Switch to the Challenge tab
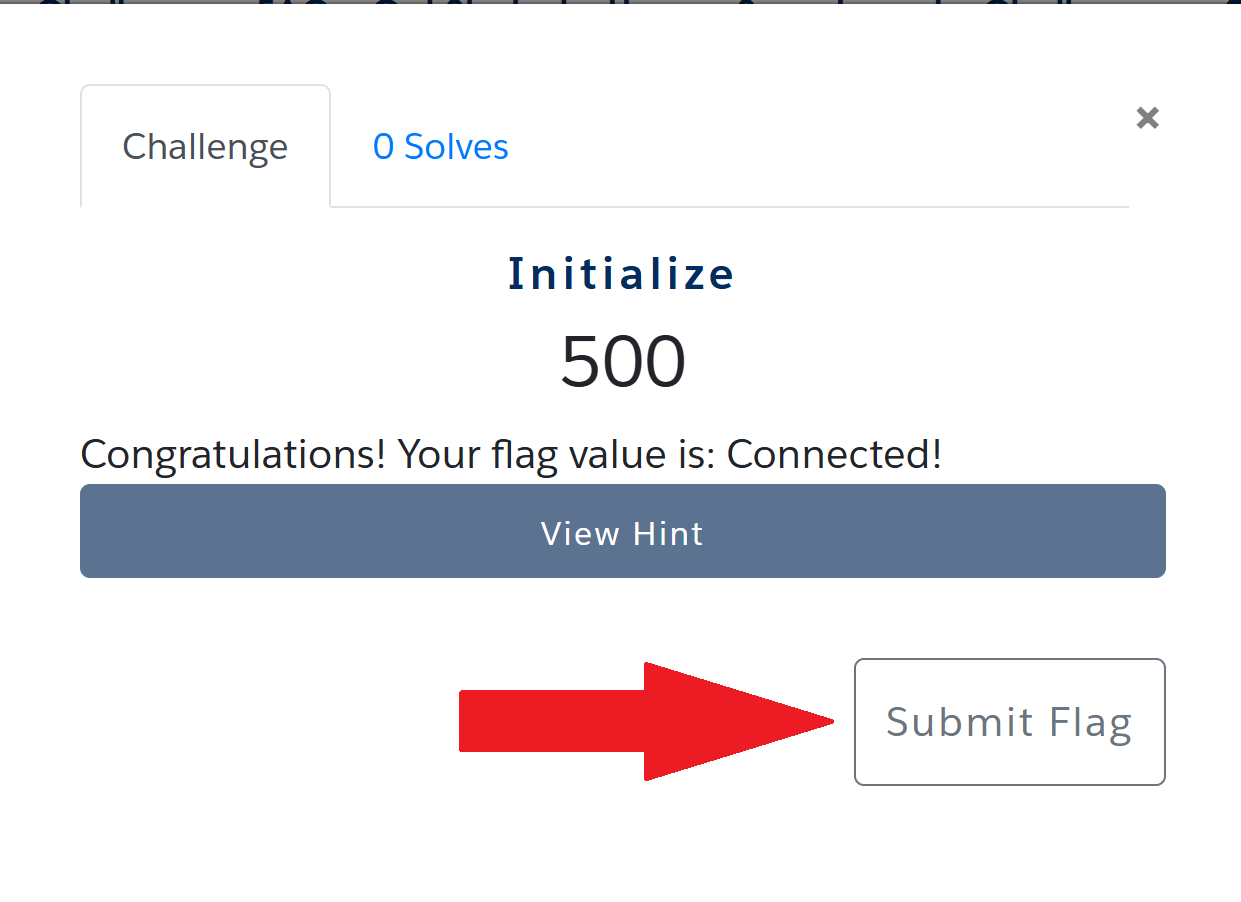Viewport: 1241px width, 902px height. point(205,147)
